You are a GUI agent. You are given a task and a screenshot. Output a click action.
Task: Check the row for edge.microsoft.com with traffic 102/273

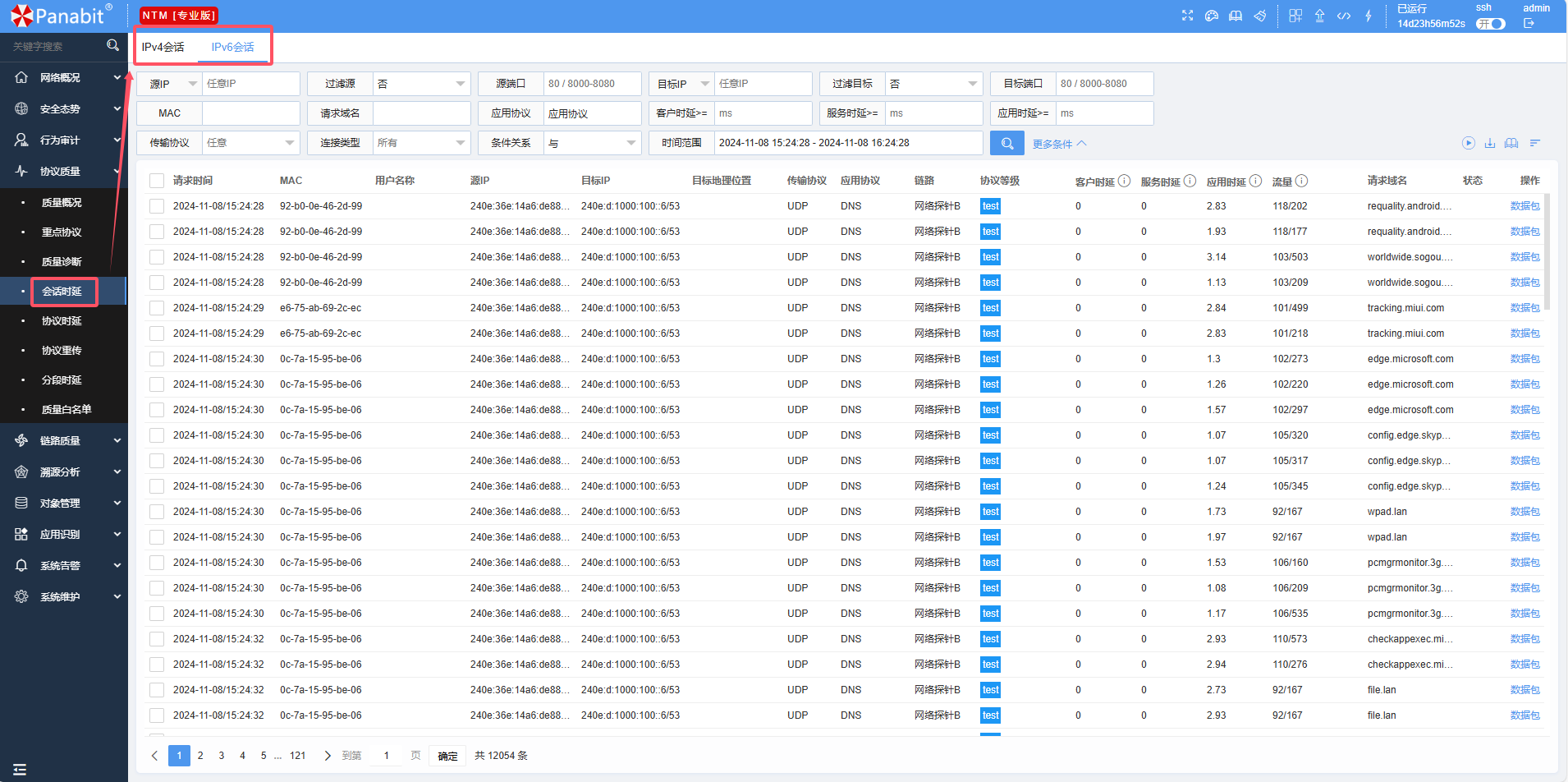click(156, 359)
